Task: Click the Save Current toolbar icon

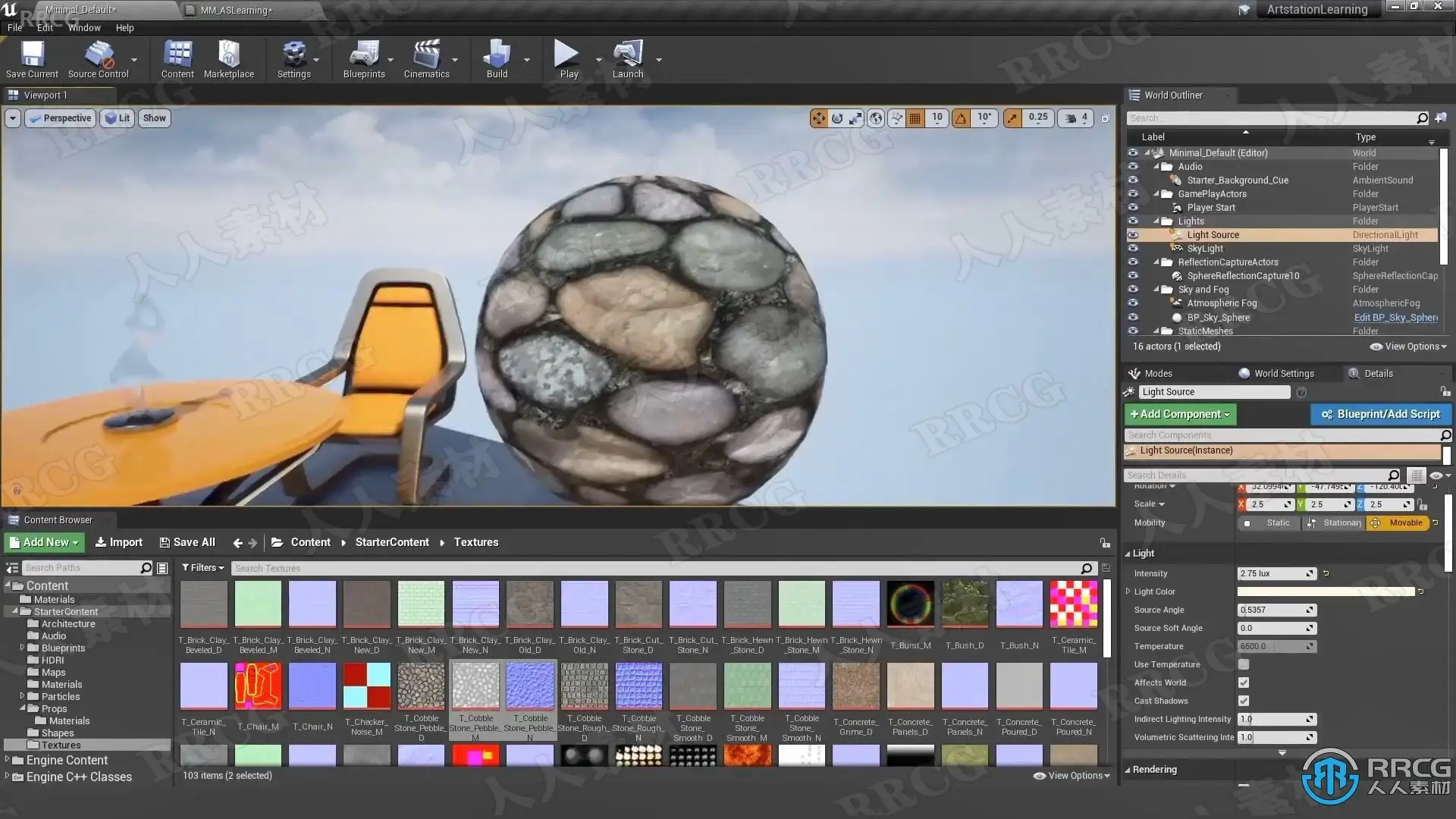Action: pos(32,59)
